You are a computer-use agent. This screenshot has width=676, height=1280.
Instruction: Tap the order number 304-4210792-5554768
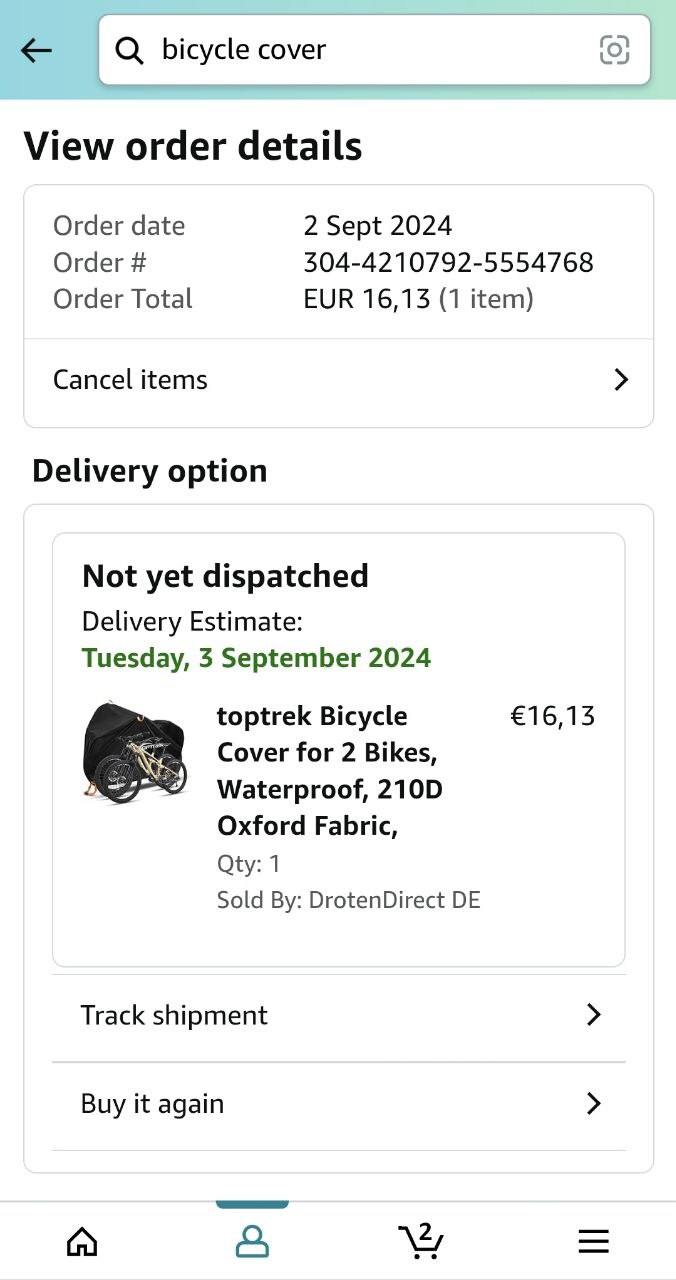point(448,263)
